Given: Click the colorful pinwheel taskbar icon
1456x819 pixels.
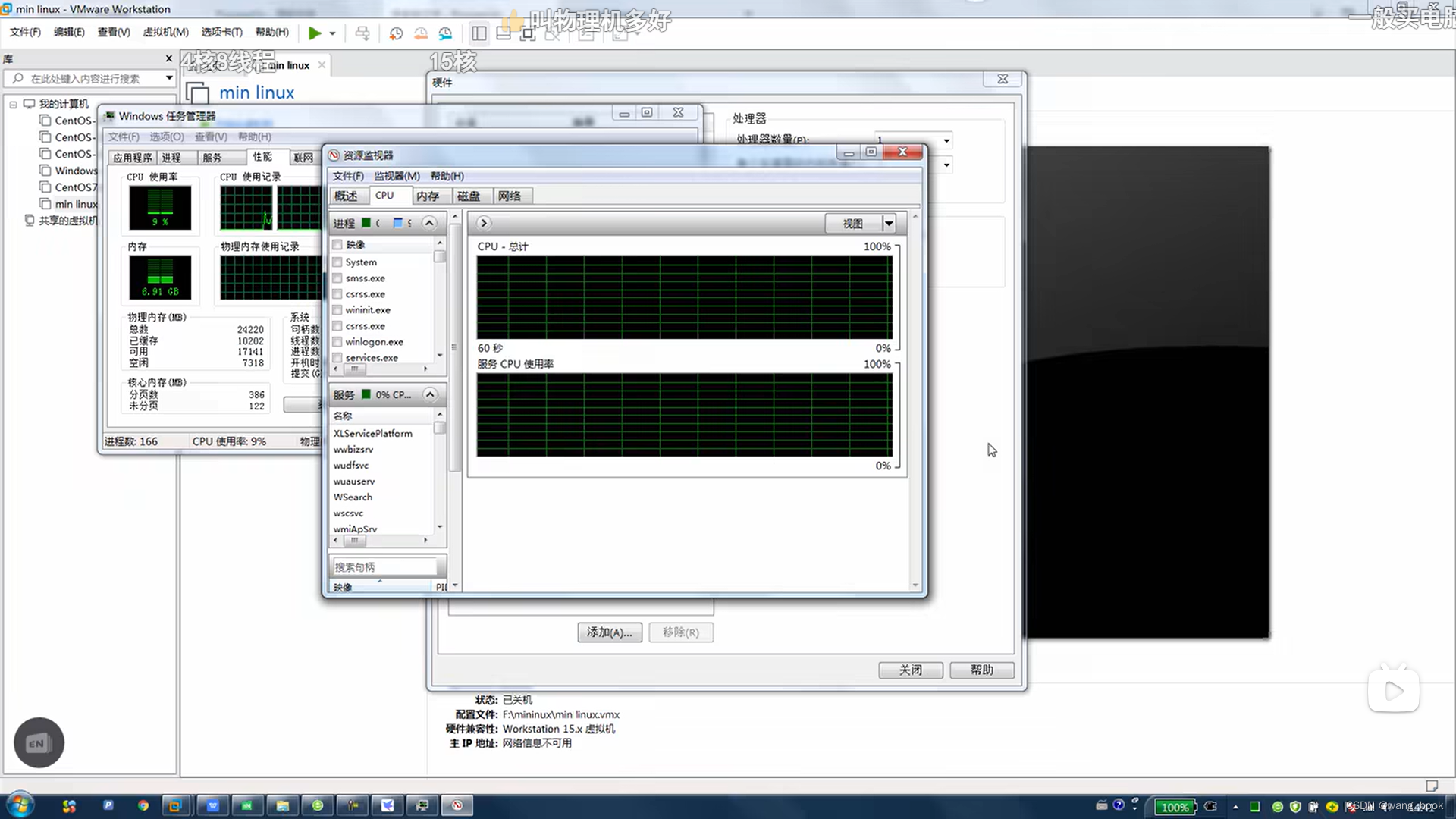Looking at the screenshot, I should (69, 805).
